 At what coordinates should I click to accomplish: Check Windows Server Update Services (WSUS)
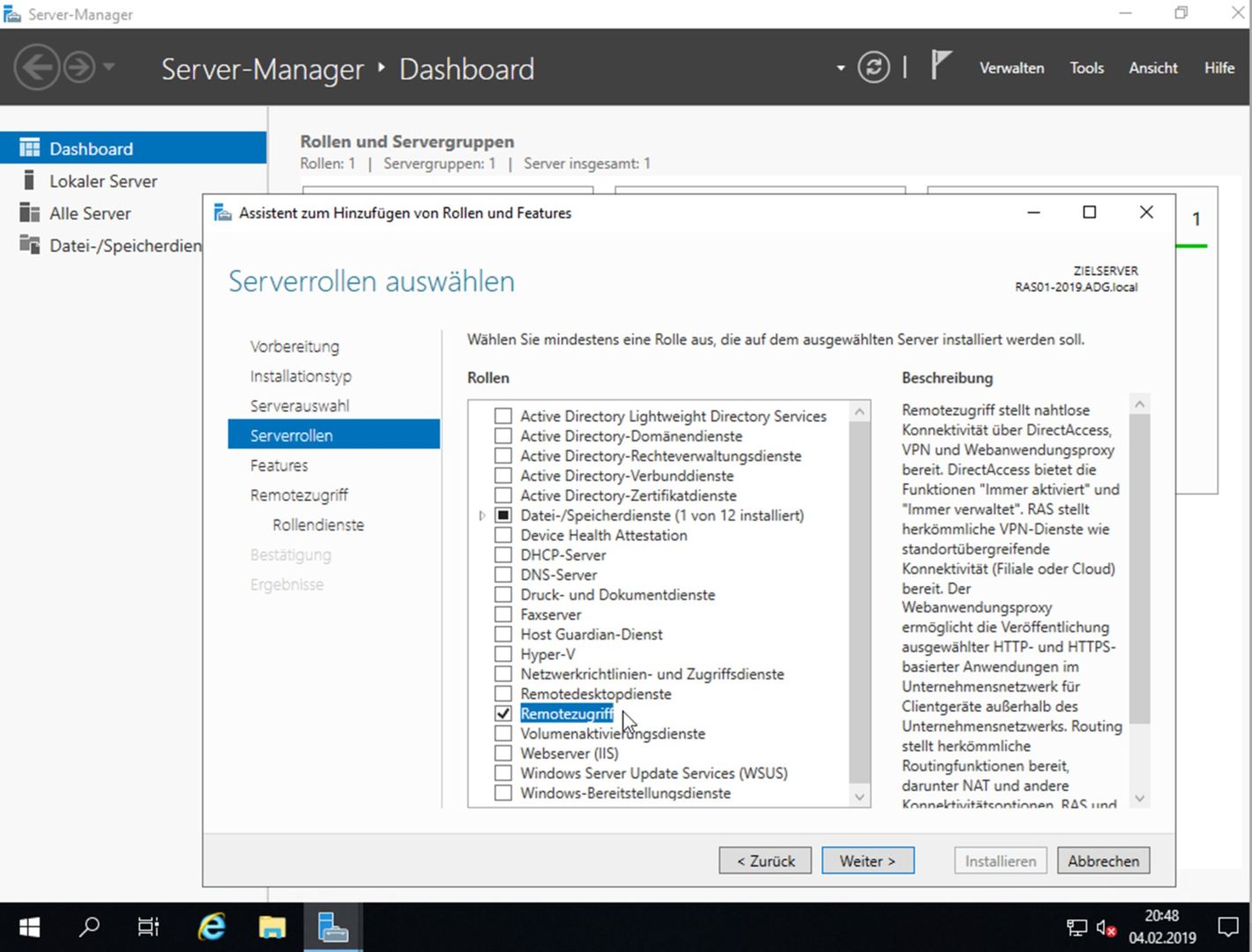[503, 773]
